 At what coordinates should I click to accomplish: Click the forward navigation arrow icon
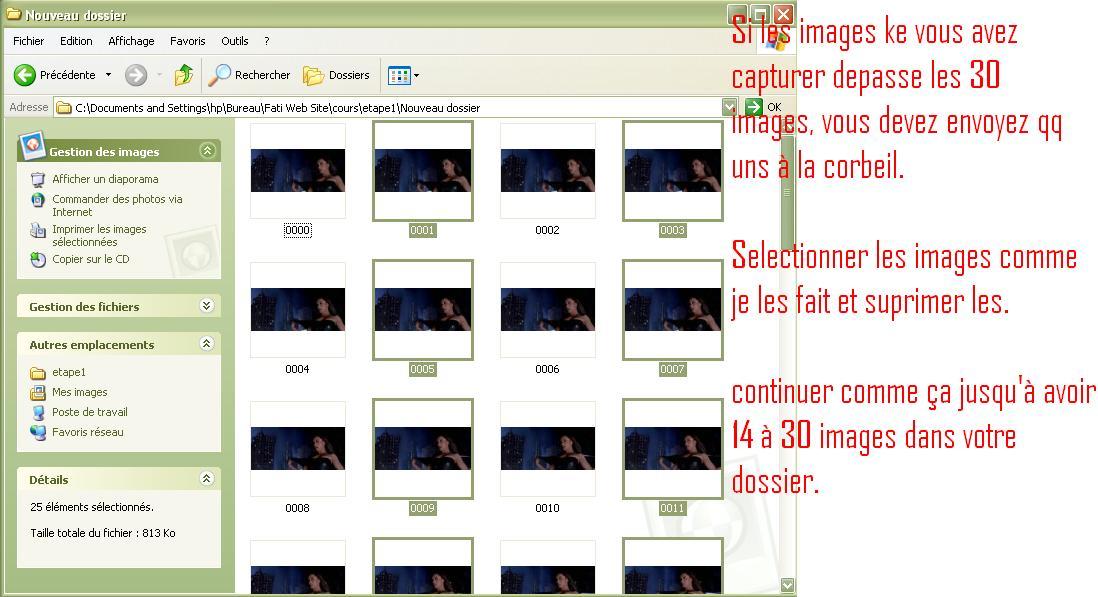tap(136, 75)
